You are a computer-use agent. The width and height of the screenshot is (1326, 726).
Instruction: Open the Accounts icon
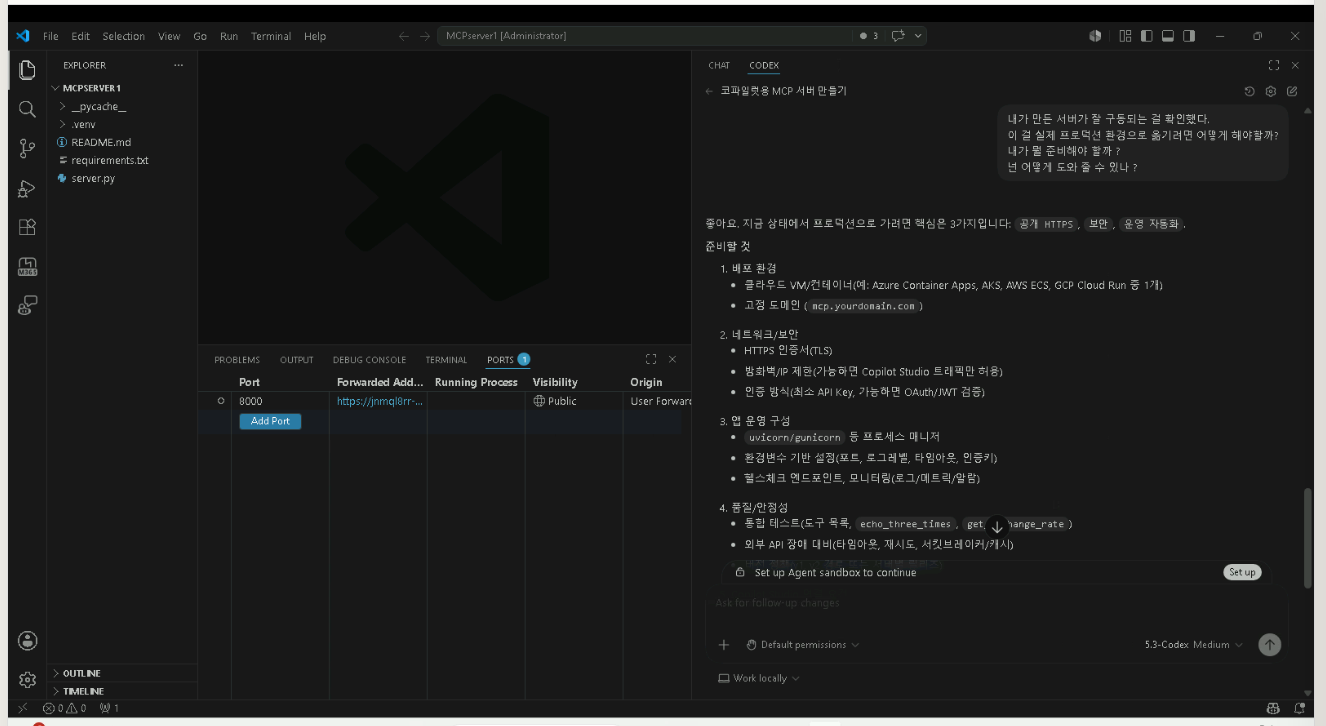(27, 640)
